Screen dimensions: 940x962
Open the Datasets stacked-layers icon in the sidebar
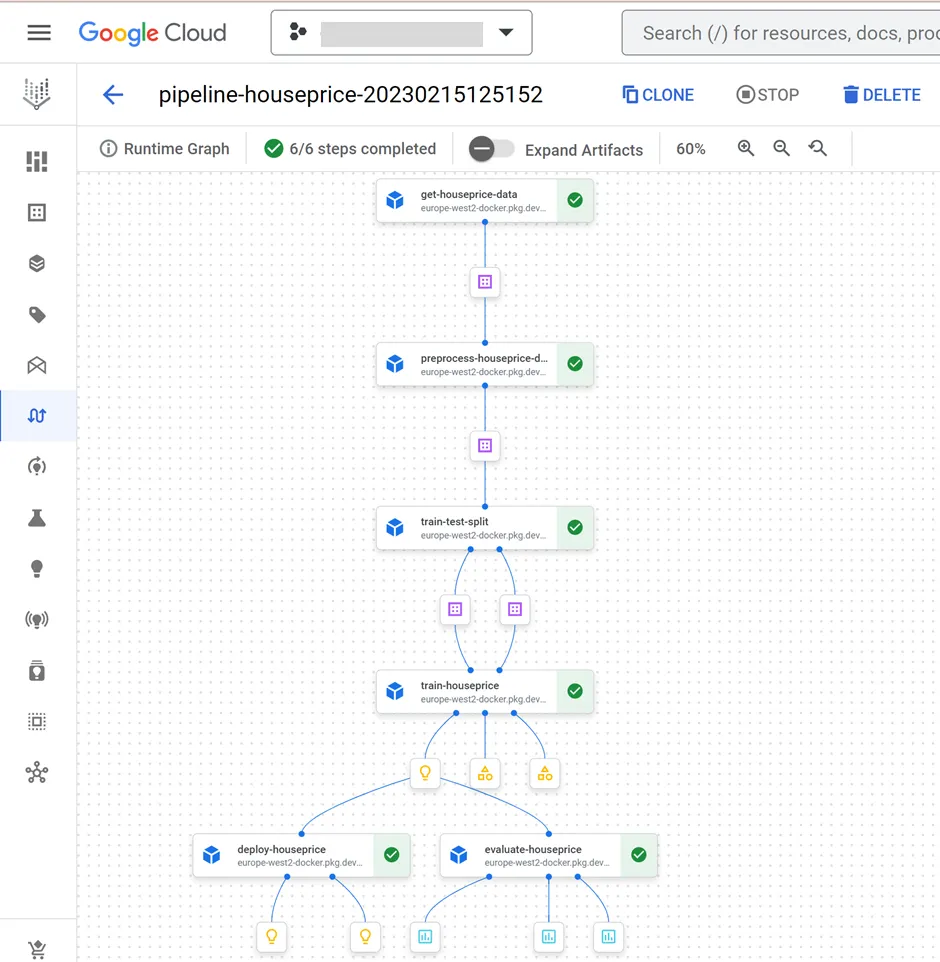coord(38,263)
